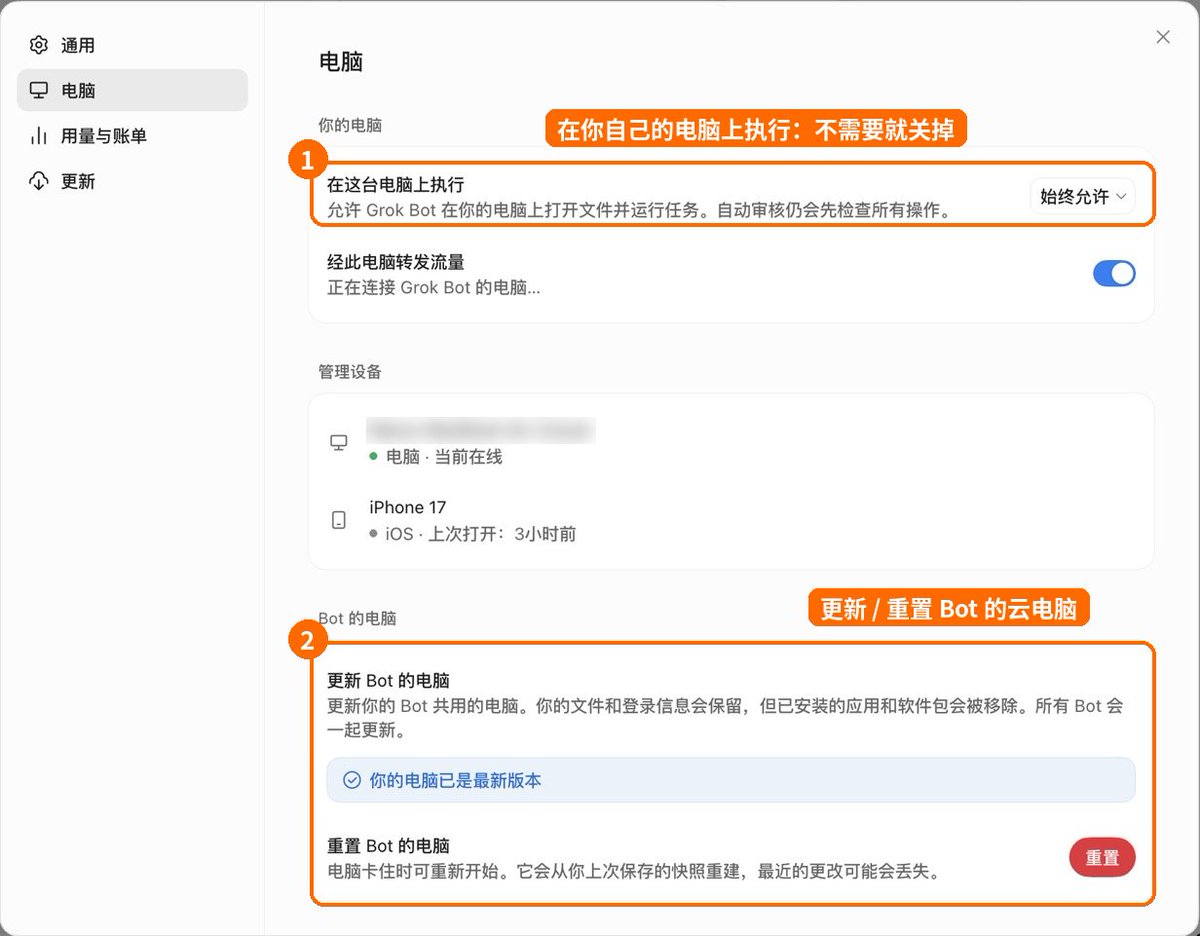Screen dimensions: 1200x936
Task: Click the 管理设备 section heading
Action: point(350,372)
